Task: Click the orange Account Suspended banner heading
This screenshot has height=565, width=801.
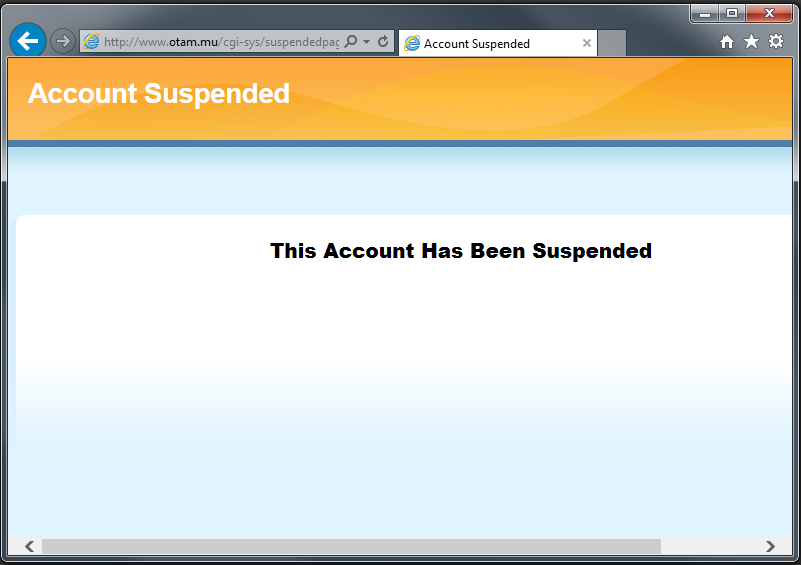Action: pyautogui.click(x=159, y=93)
